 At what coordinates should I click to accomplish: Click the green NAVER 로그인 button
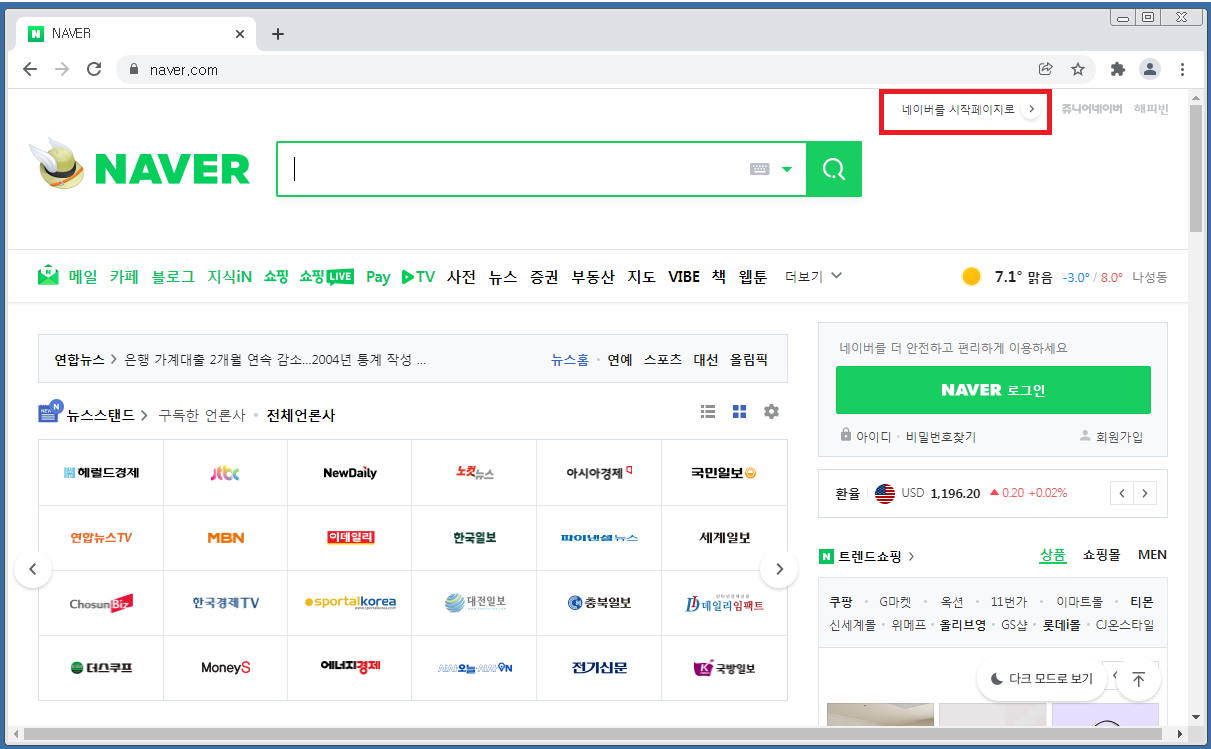click(x=993, y=390)
